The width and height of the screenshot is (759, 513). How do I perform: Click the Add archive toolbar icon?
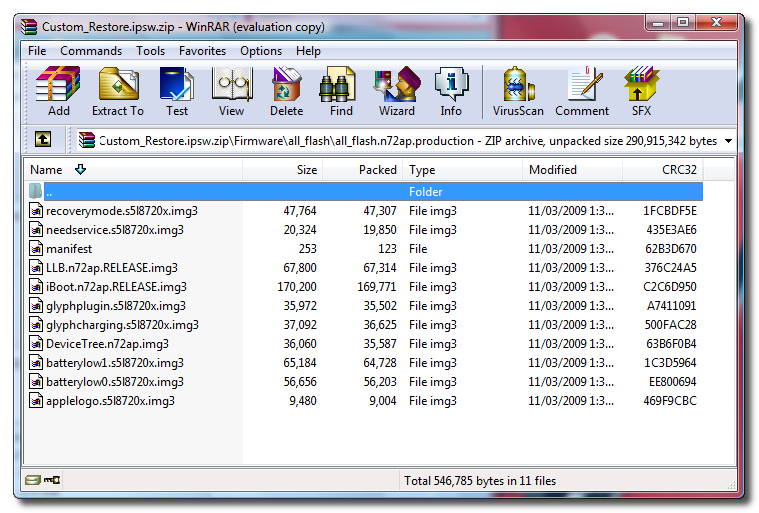58,91
